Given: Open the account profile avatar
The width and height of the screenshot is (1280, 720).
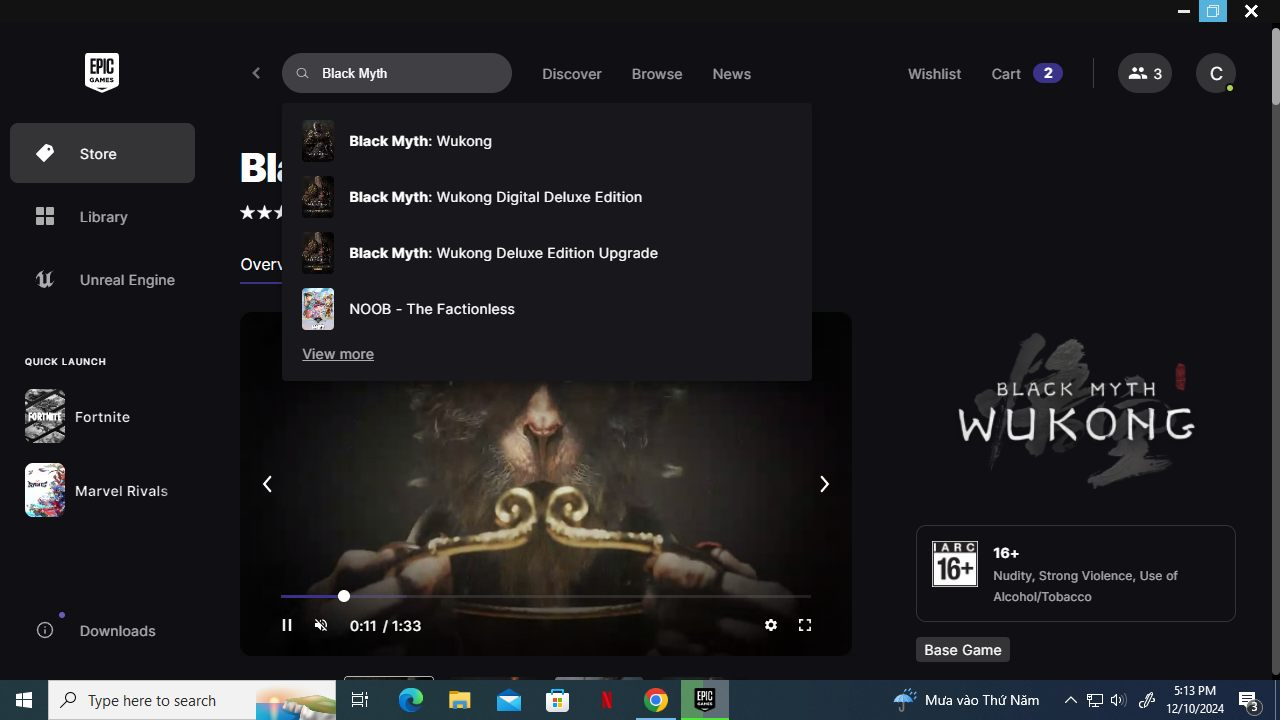Looking at the screenshot, I should coord(1215,73).
